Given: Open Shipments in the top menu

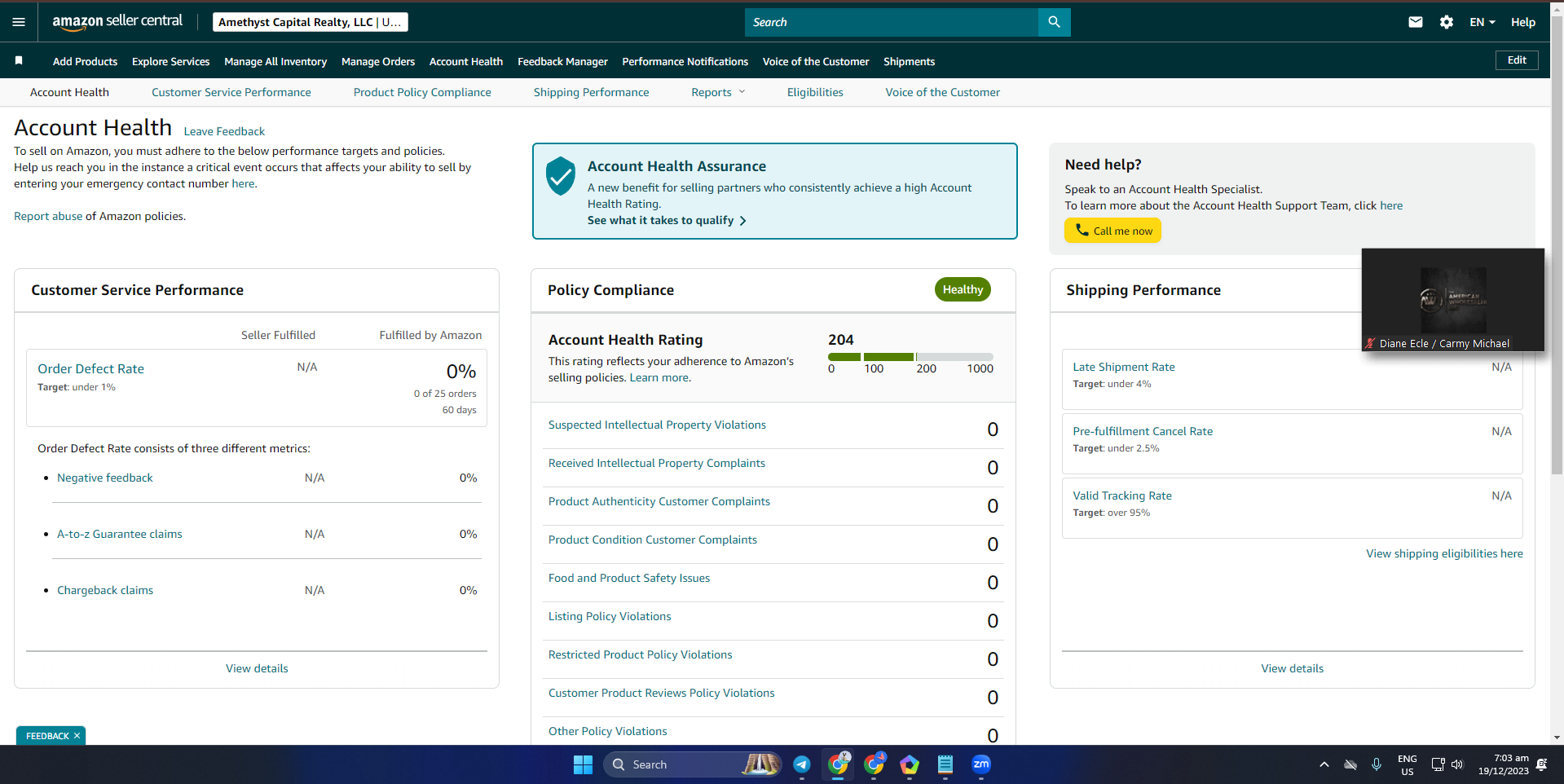Looking at the screenshot, I should pos(910,61).
